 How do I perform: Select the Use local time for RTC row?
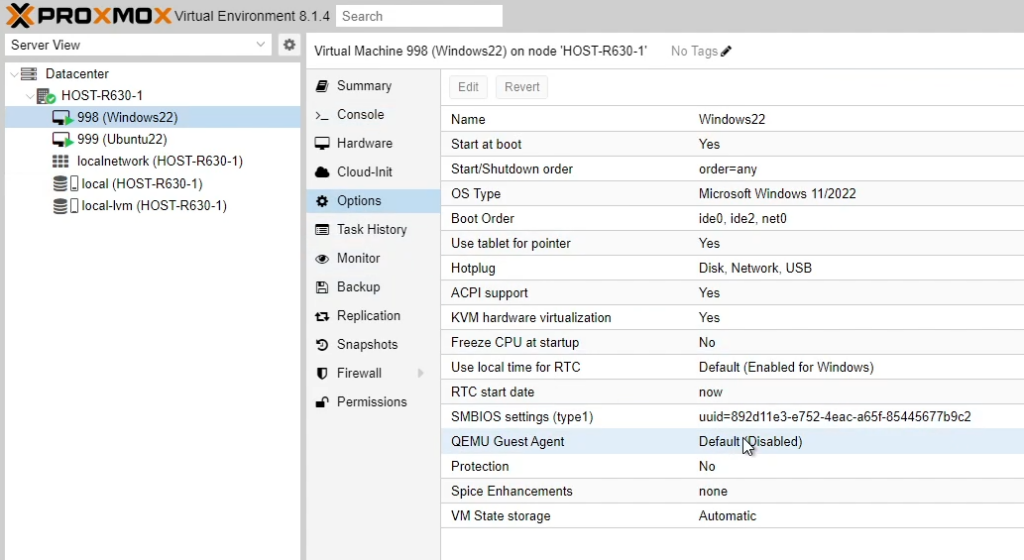pyautogui.click(x=733, y=367)
